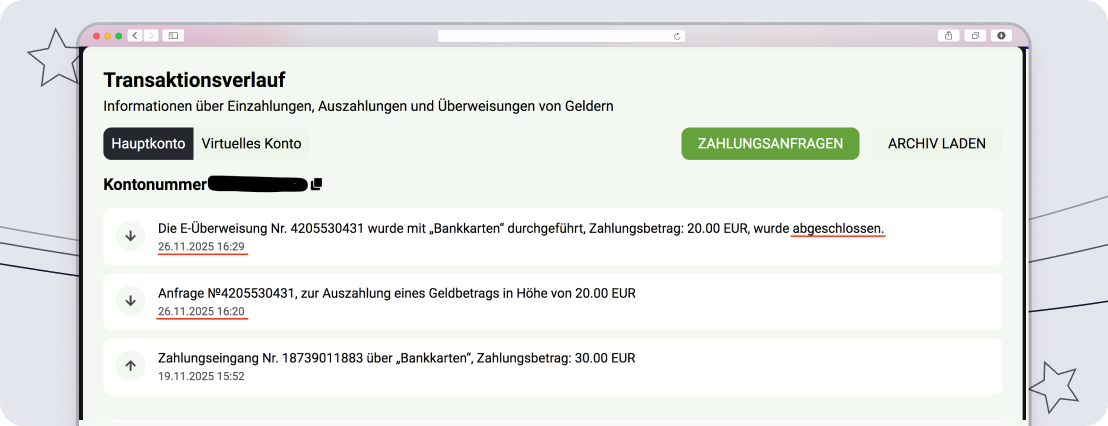Click the timestamp 26.11.2025 16:20
The width and height of the screenshot is (1108, 426).
201,312
